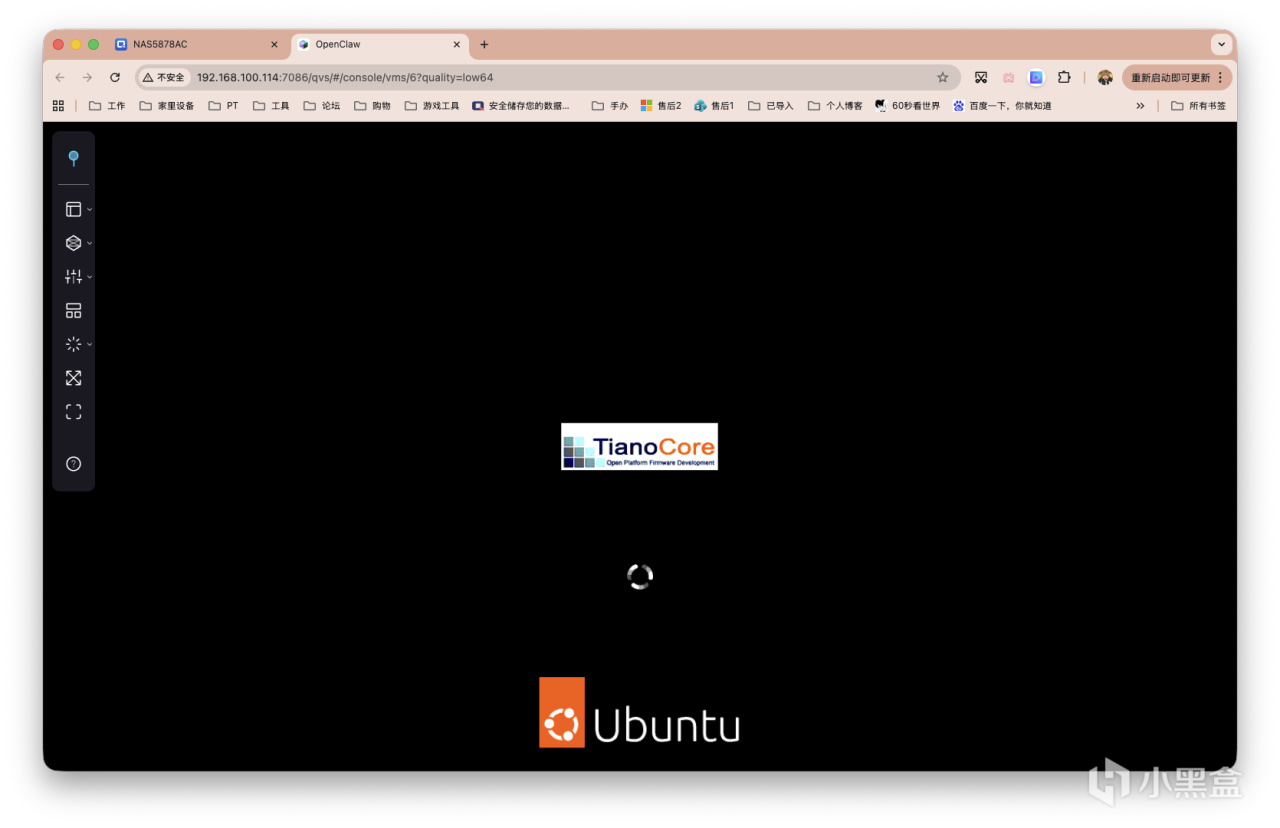The image size is (1280, 828).
Task: Open the apps grid in bookmarks bar
Action: (x=58, y=106)
